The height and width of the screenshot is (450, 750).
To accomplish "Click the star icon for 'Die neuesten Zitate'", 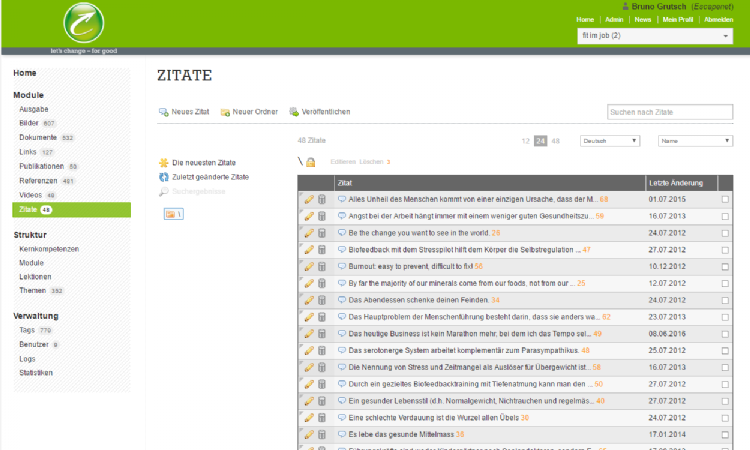I will coord(164,162).
